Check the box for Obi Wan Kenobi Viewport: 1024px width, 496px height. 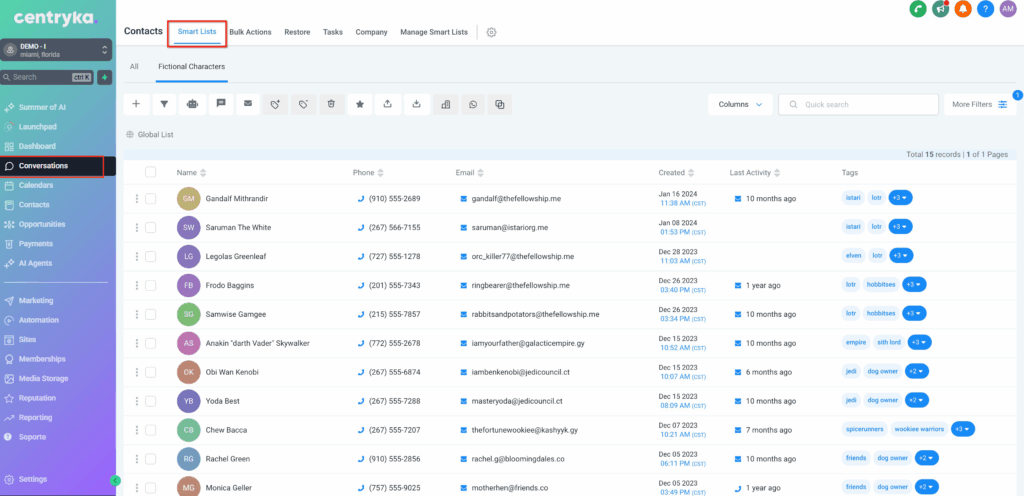click(151, 372)
